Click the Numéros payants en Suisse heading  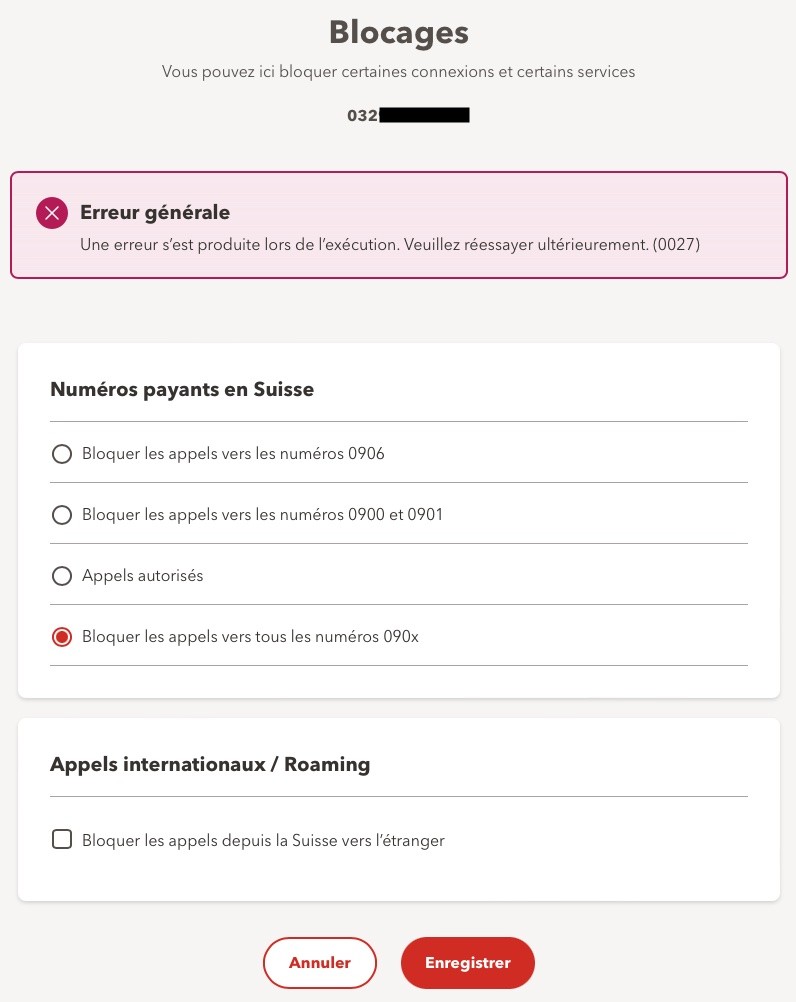click(x=182, y=390)
